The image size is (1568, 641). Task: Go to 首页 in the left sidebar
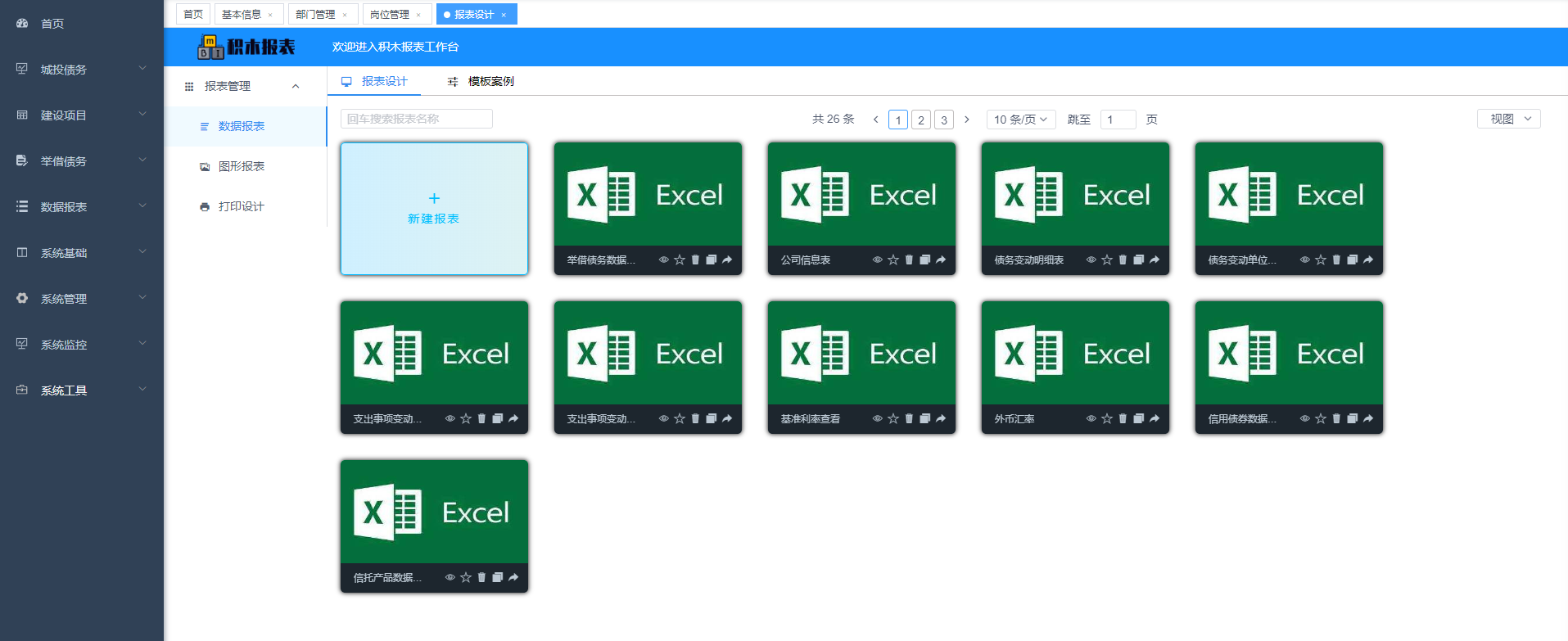coord(82,24)
